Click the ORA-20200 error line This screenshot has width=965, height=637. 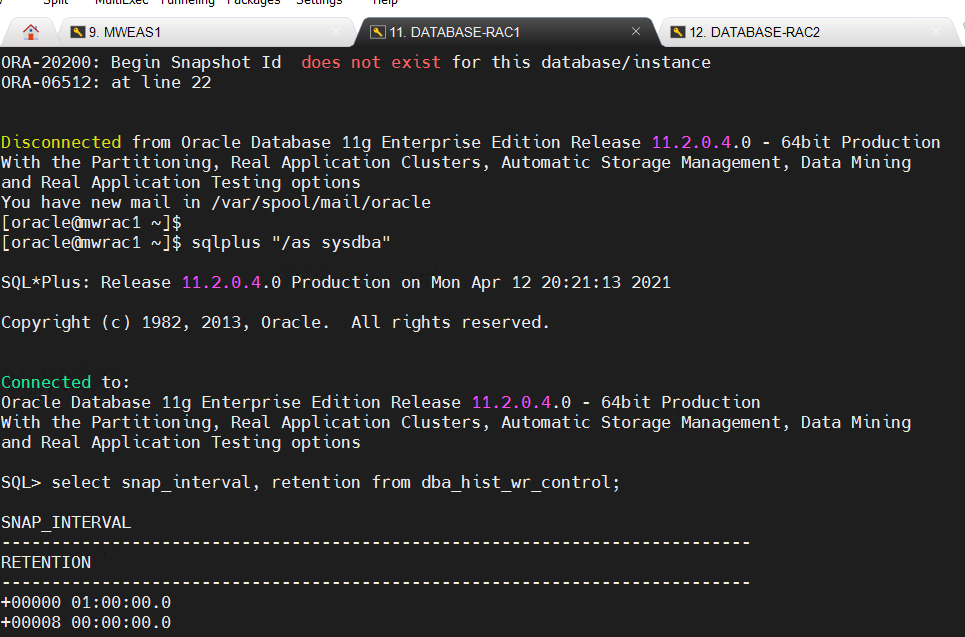click(356, 62)
